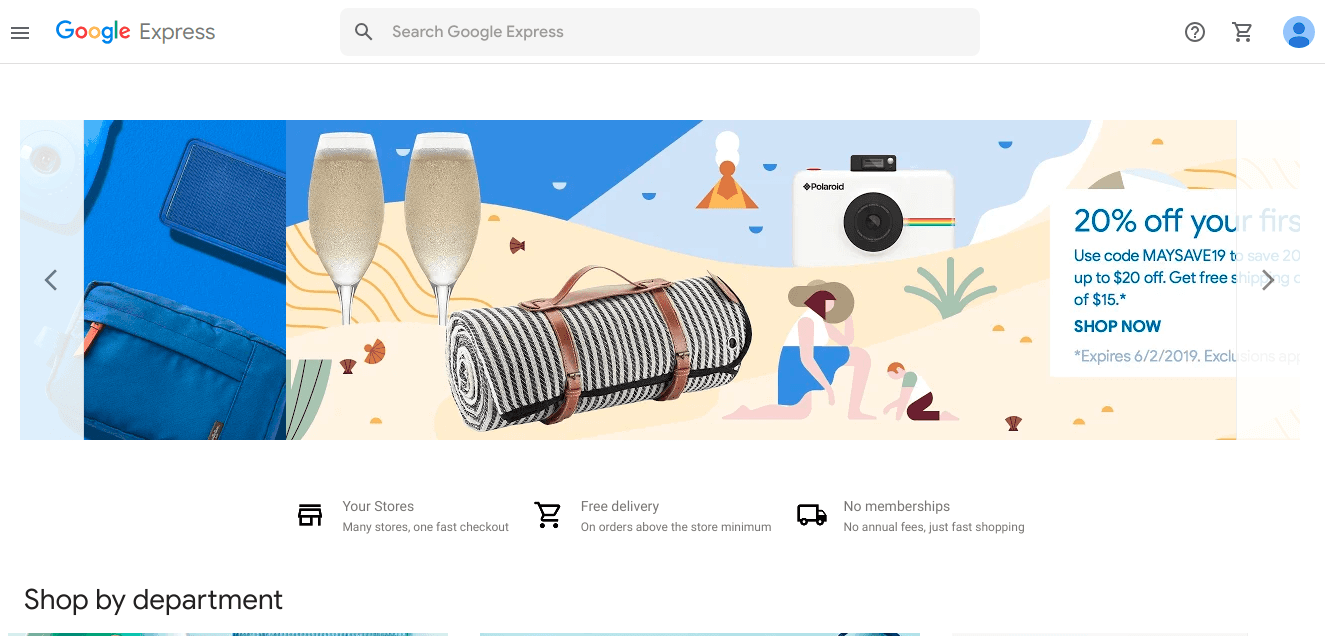Click the SHOP NOW promotional link
This screenshot has height=636, width=1325.
[1117, 326]
